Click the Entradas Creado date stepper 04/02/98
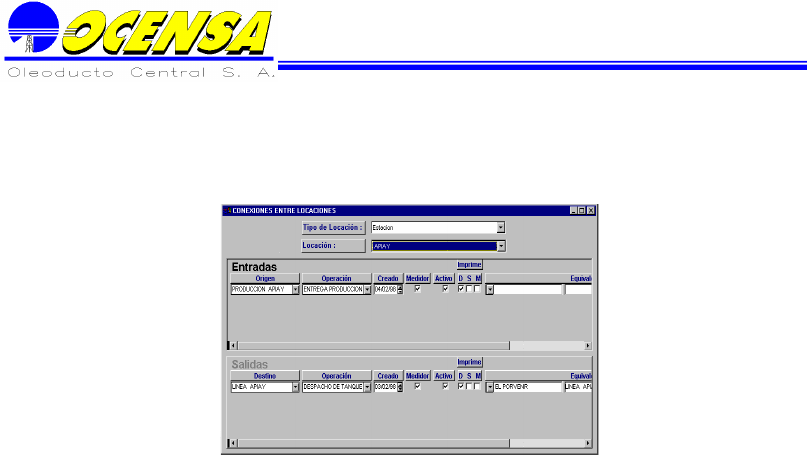Image resolution: width=807 pixels, height=457 pixels. pos(400,290)
